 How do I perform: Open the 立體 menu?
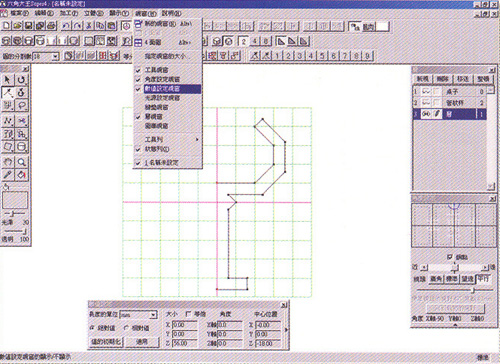coord(94,13)
